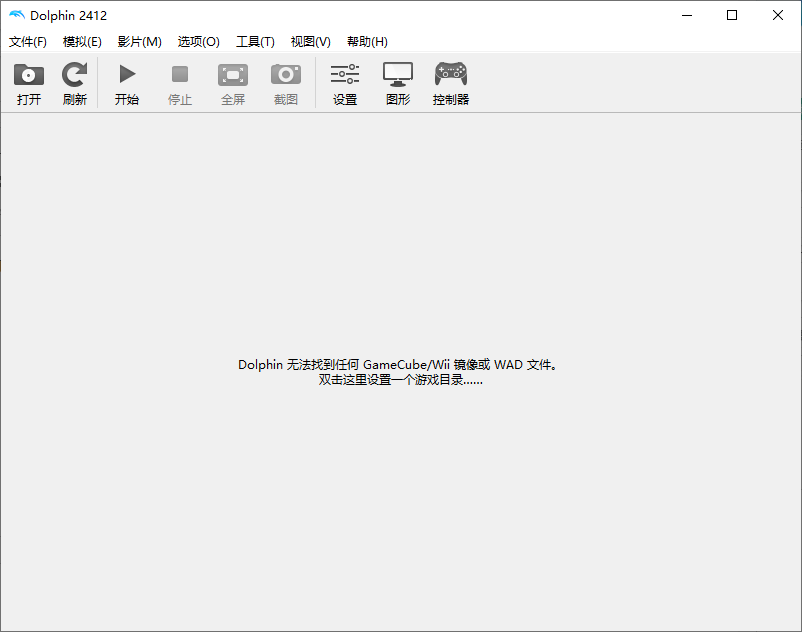
Task: Open the 模拟(E) menu
Action: coord(82,41)
